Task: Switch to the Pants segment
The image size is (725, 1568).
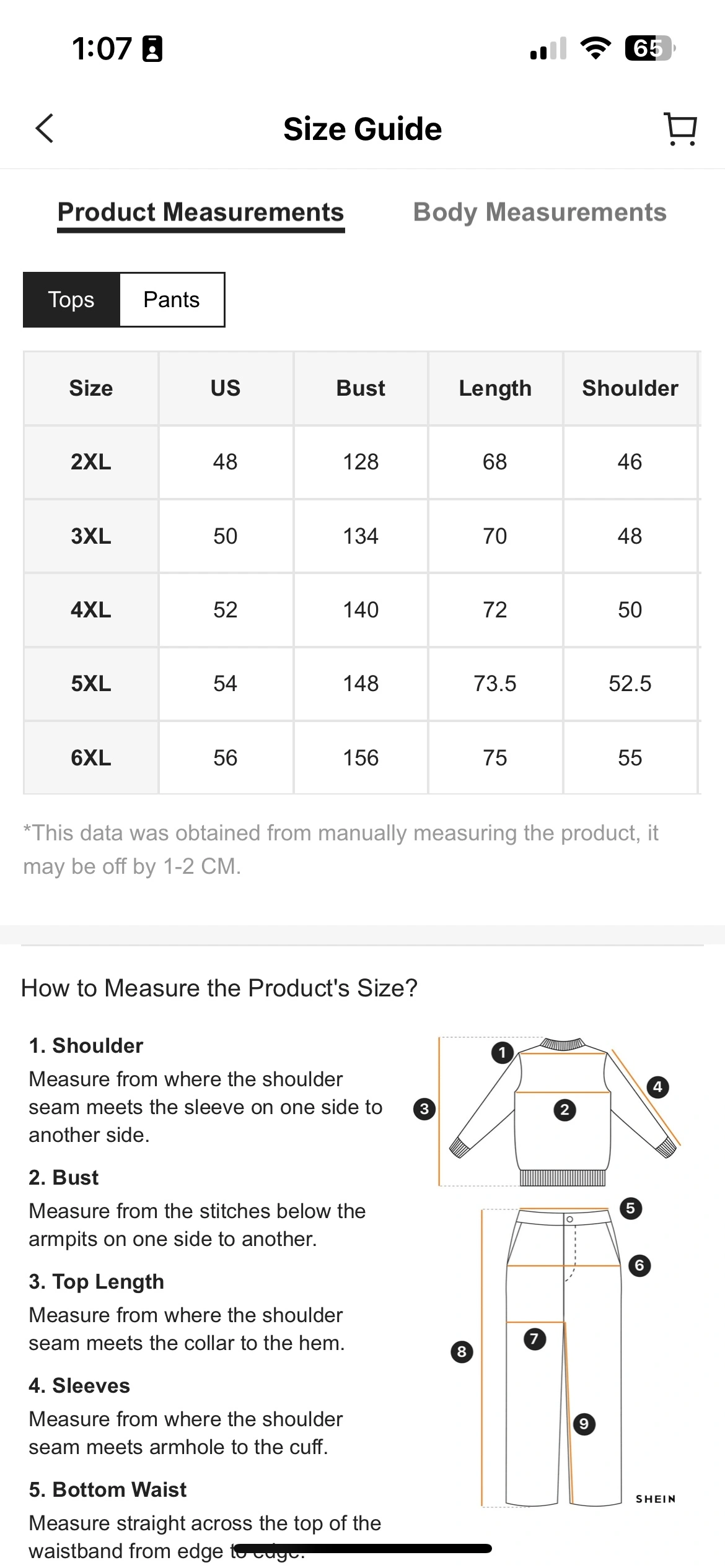Action: click(x=172, y=300)
